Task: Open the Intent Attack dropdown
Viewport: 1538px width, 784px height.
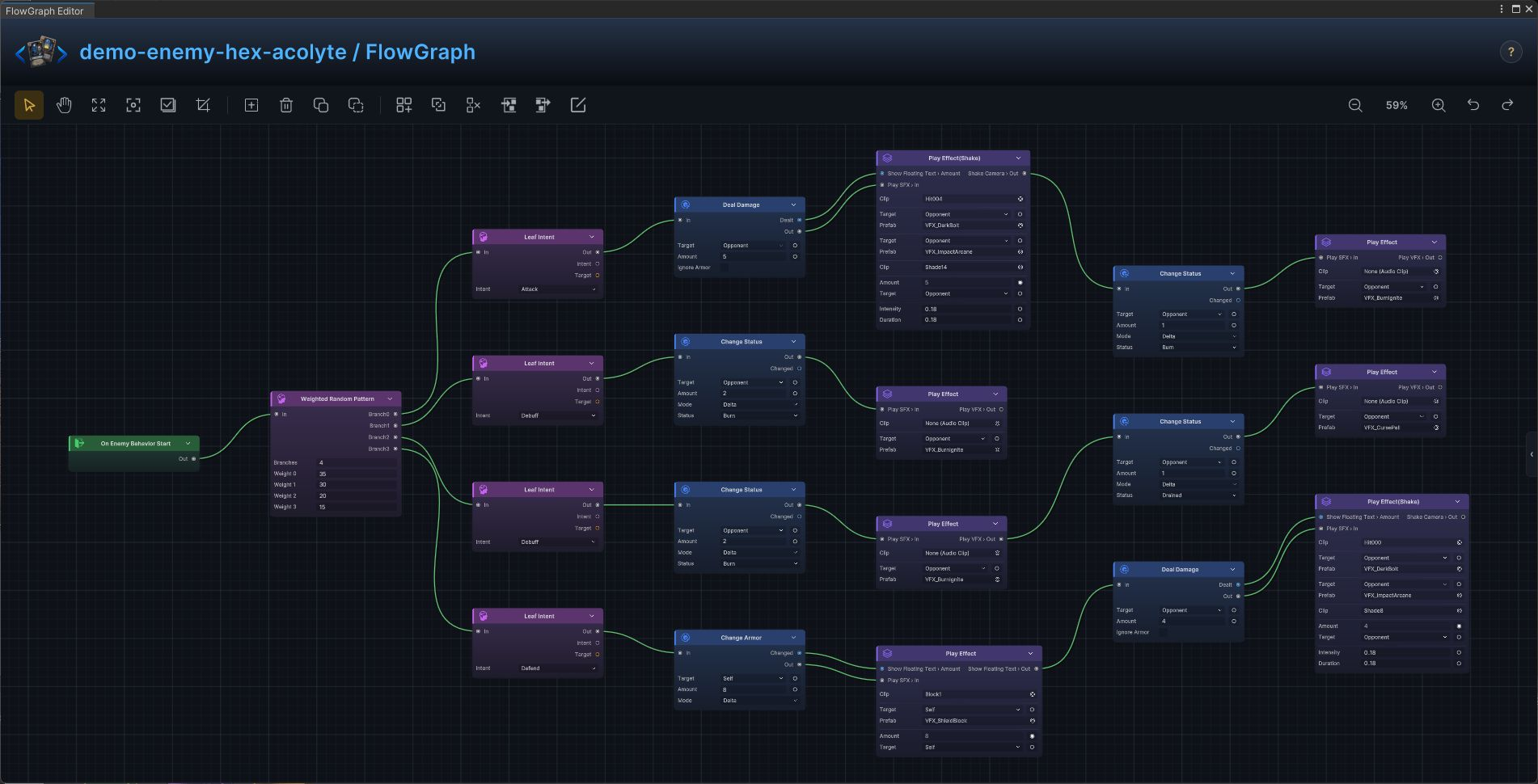Action: pos(559,289)
